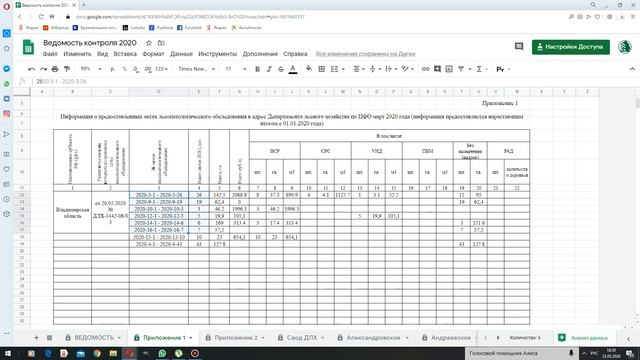
Task: Open the Файл menu
Action: (x=50, y=54)
